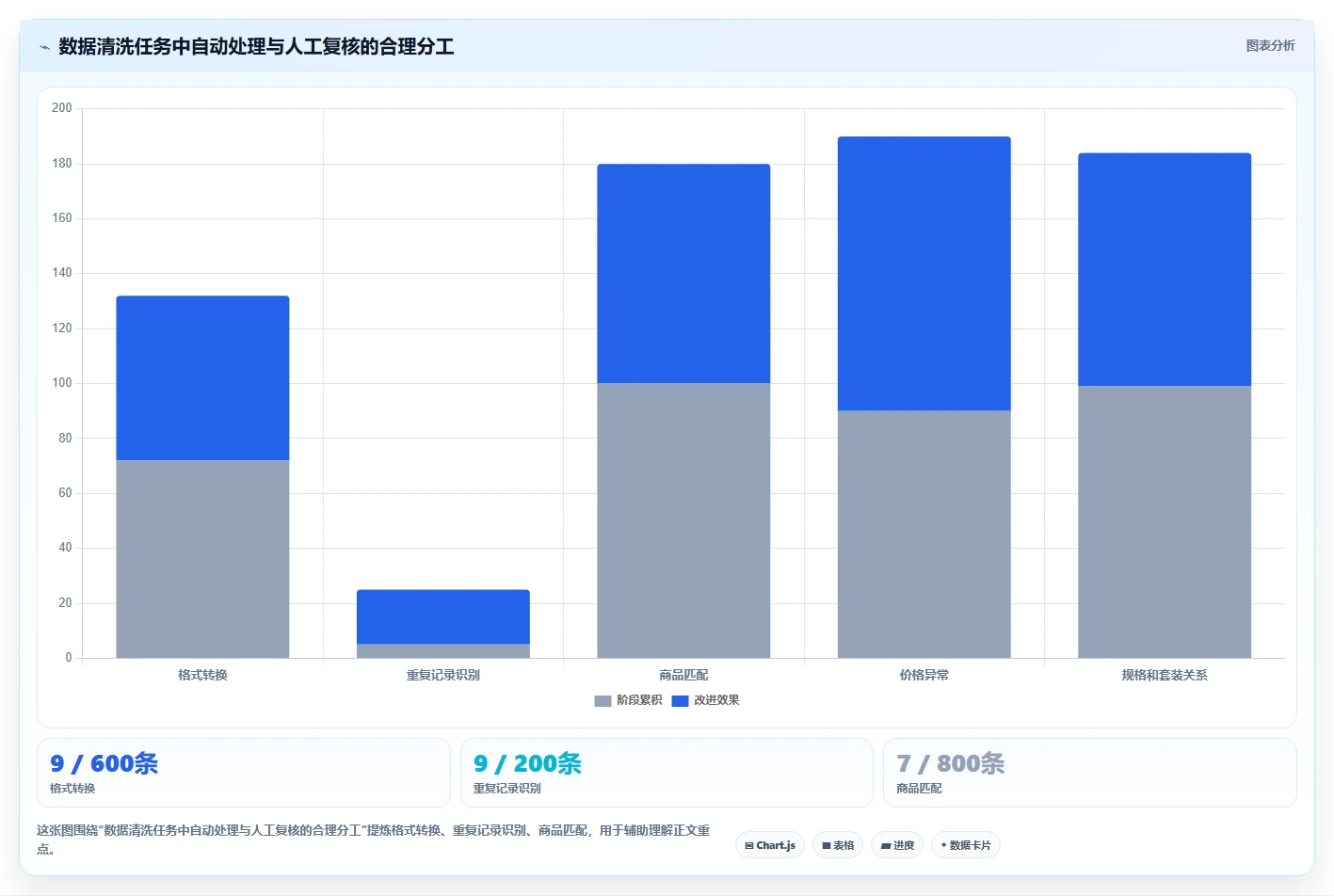The width and height of the screenshot is (1334, 896).
Task: Click the 200 y-axis tick label
Action: 62,108
